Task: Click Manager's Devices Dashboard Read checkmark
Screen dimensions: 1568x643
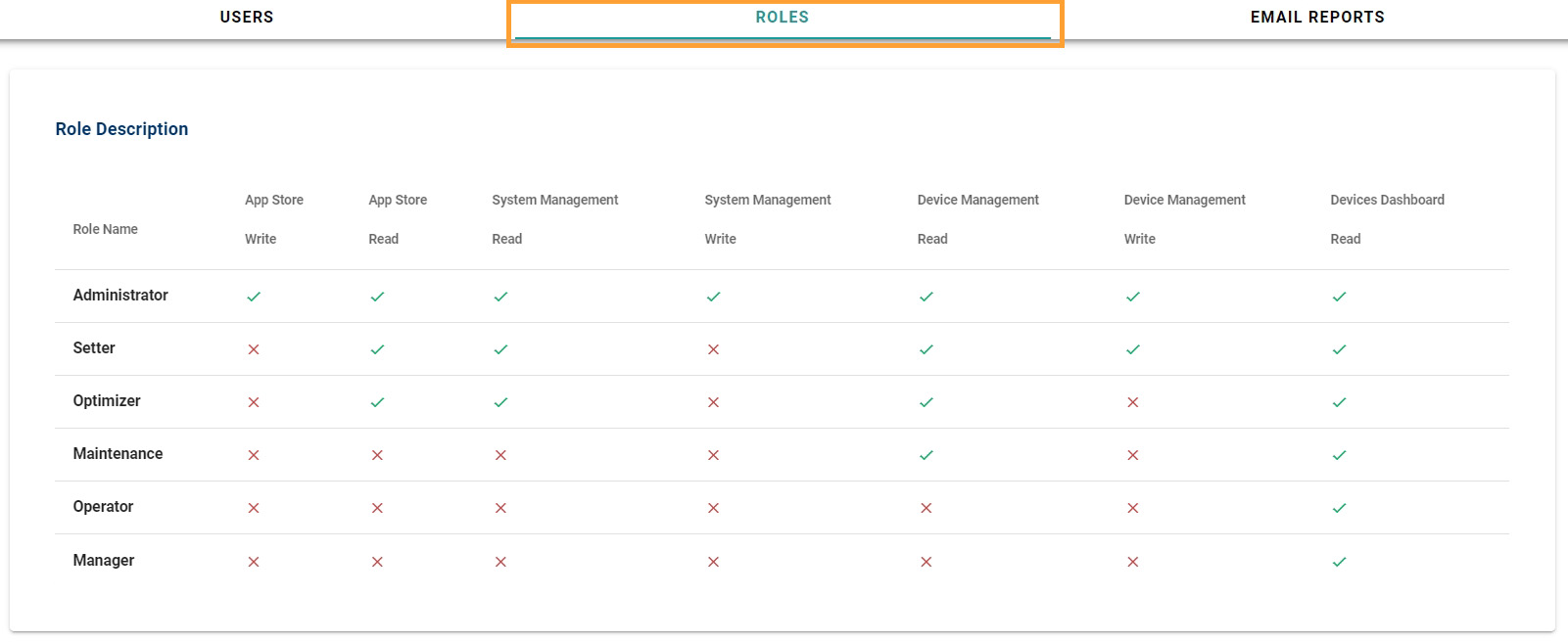Action: coord(1339,562)
